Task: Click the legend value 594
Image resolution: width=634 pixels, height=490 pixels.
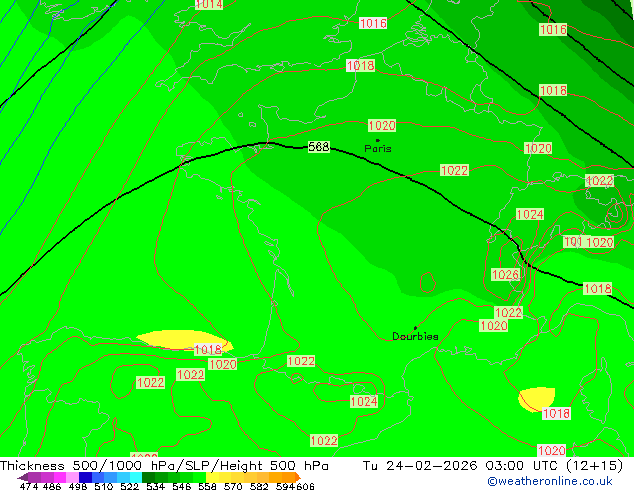Action: click(x=285, y=486)
